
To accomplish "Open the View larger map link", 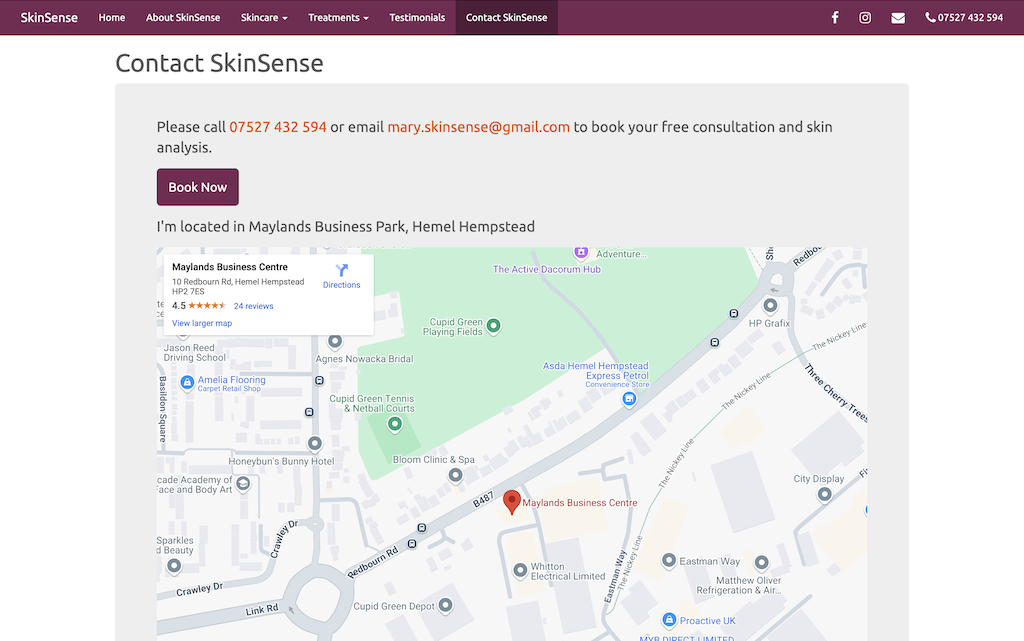I will (x=202, y=323).
